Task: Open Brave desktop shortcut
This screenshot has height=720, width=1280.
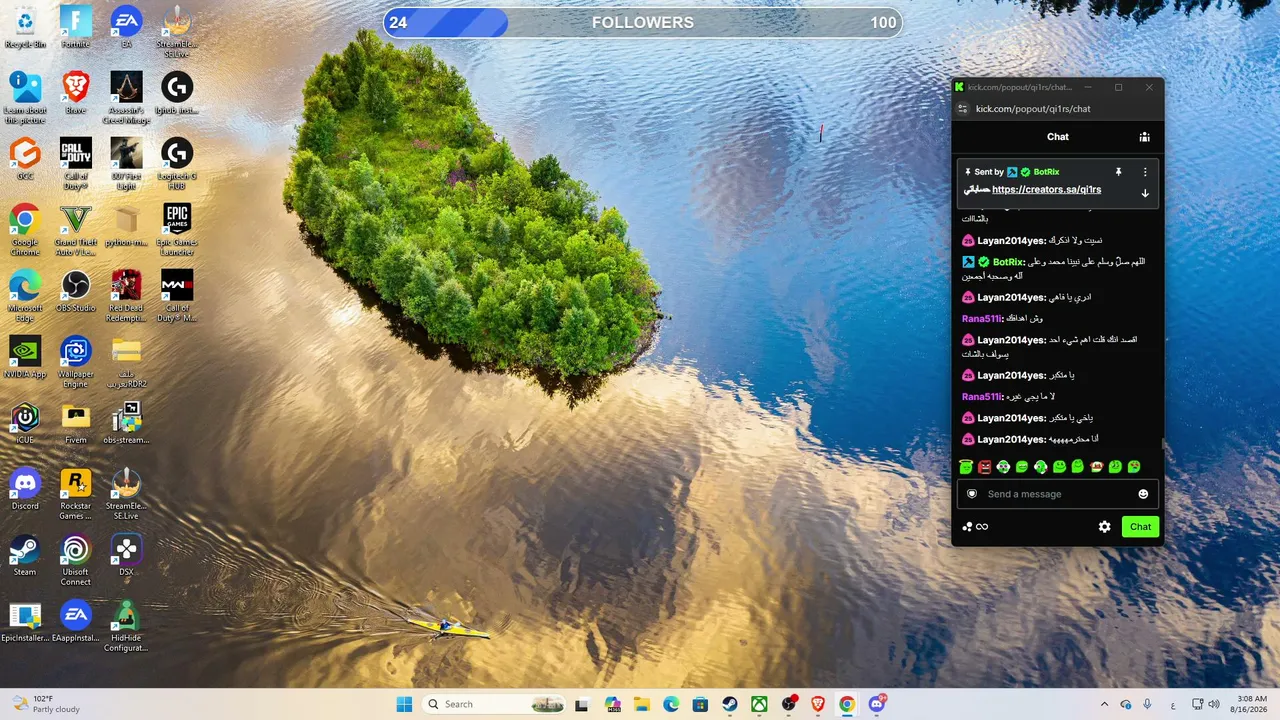Action: [x=76, y=93]
